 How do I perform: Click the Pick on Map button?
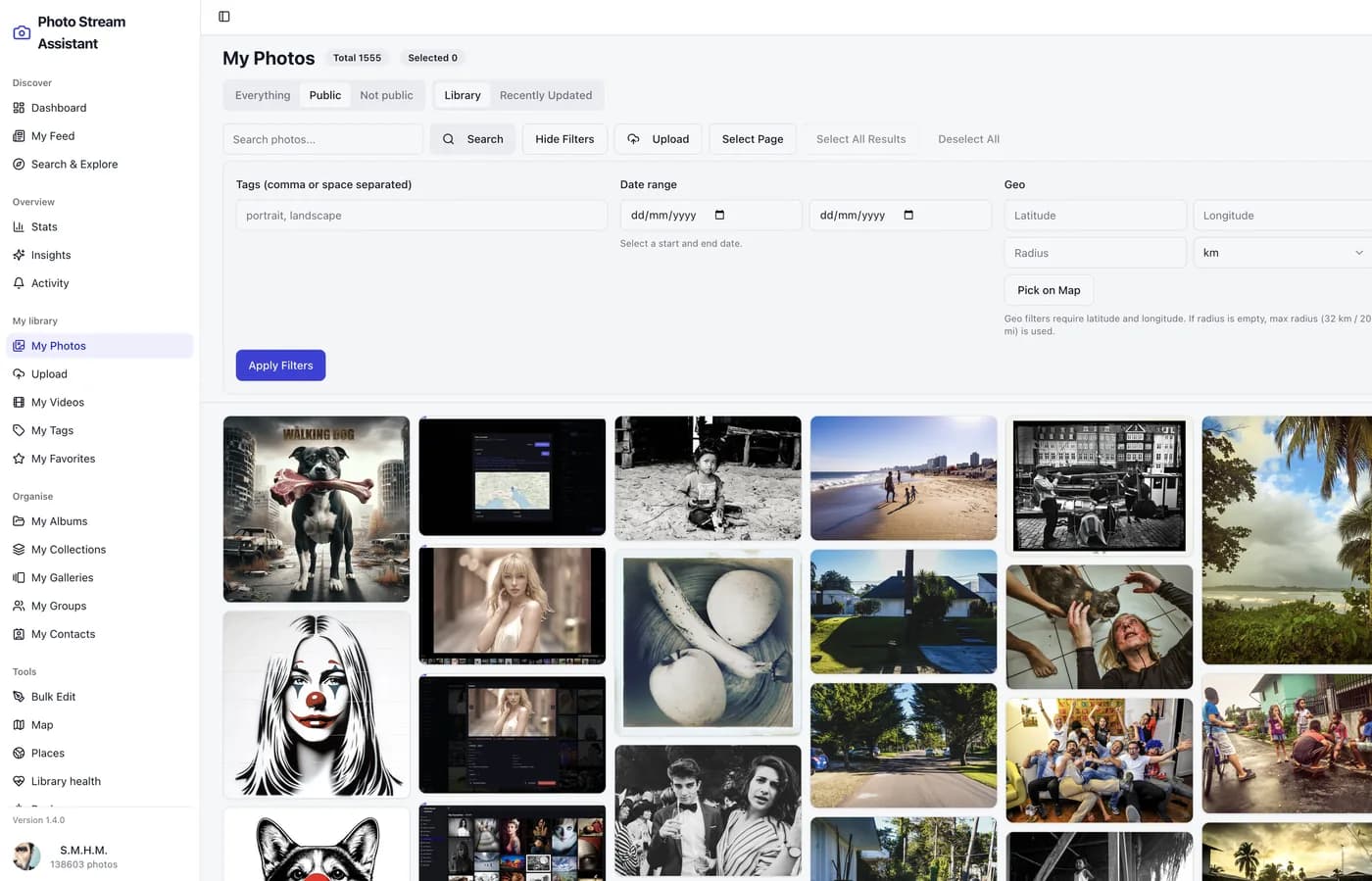pos(1049,290)
